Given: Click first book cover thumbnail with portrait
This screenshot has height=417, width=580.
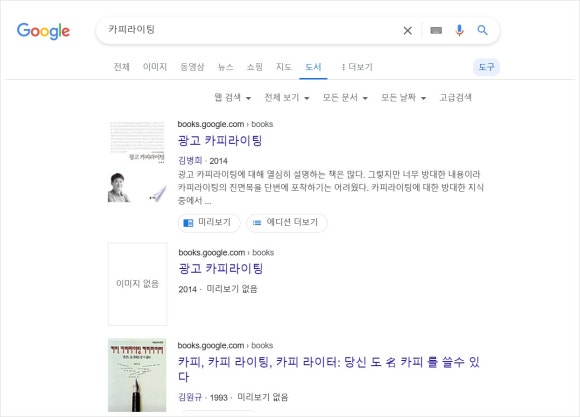Looking at the screenshot, I should [137, 162].
